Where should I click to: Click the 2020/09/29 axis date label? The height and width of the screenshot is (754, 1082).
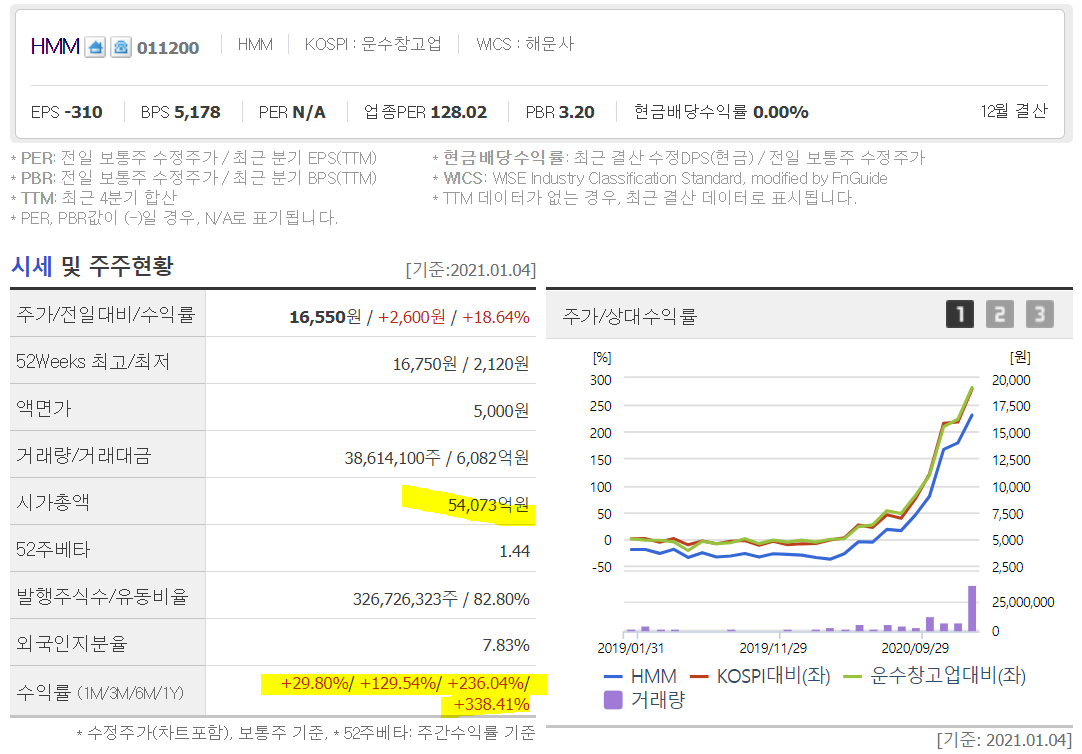pyautogui.click(x=915, y=648)
